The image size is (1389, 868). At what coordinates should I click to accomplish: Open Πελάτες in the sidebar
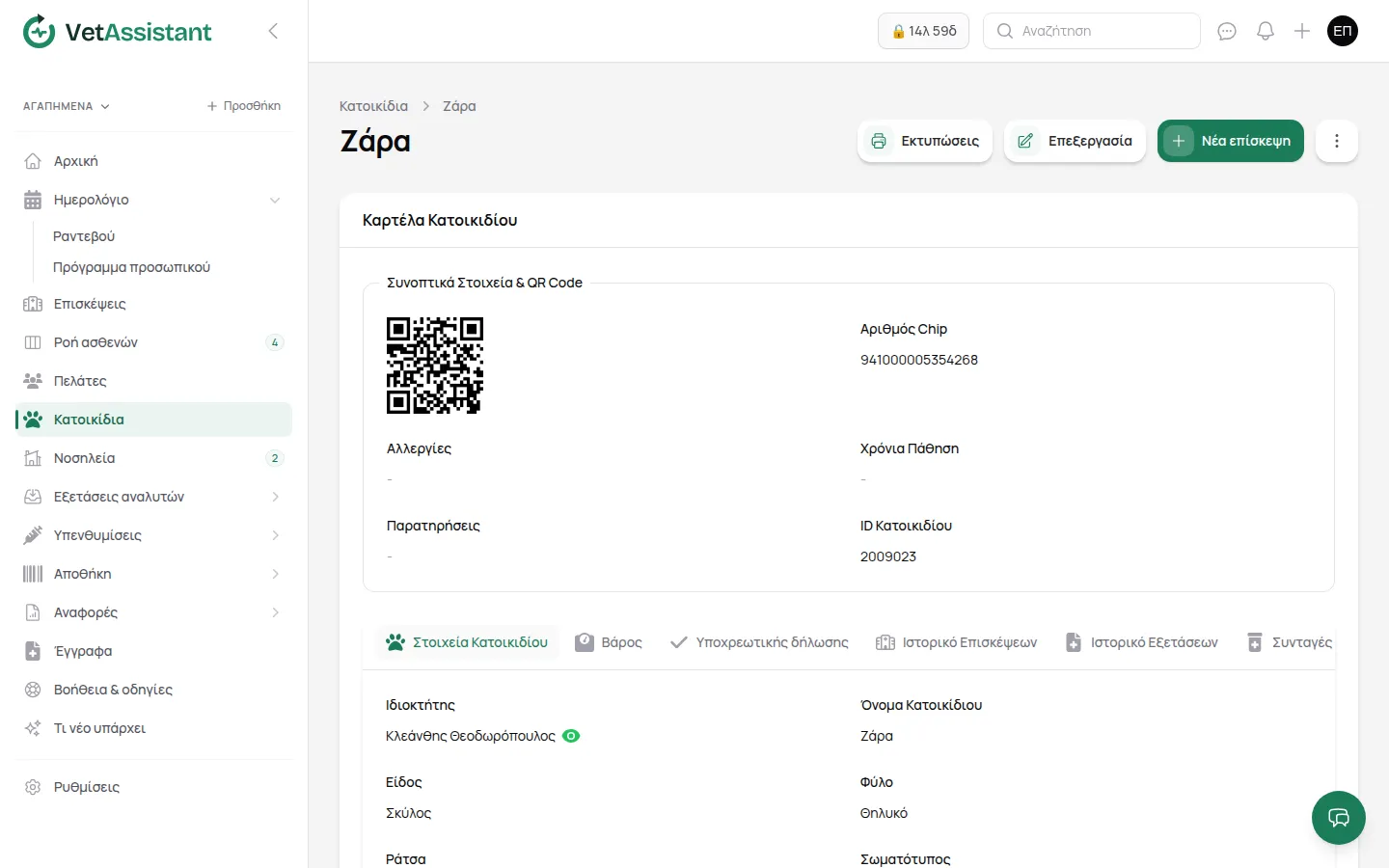pos(153,381)
